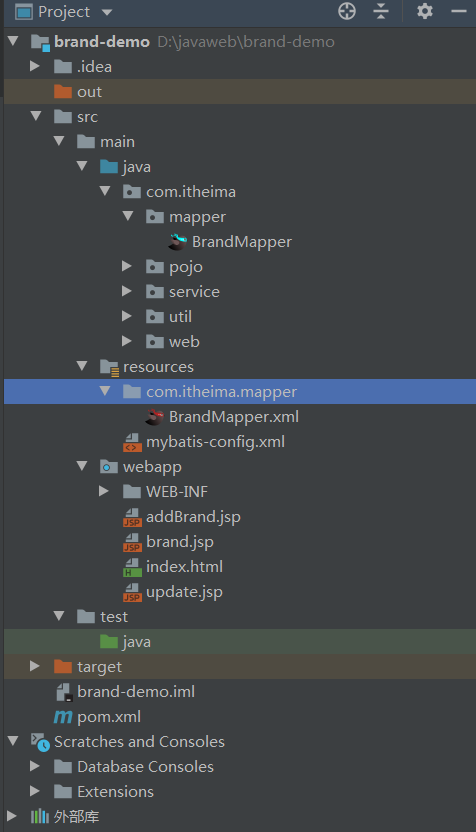Click the BrandMapper interface bird icon
Image resolution: width=476 pixels, height=832 pixels.
click(x=178, y=242)
